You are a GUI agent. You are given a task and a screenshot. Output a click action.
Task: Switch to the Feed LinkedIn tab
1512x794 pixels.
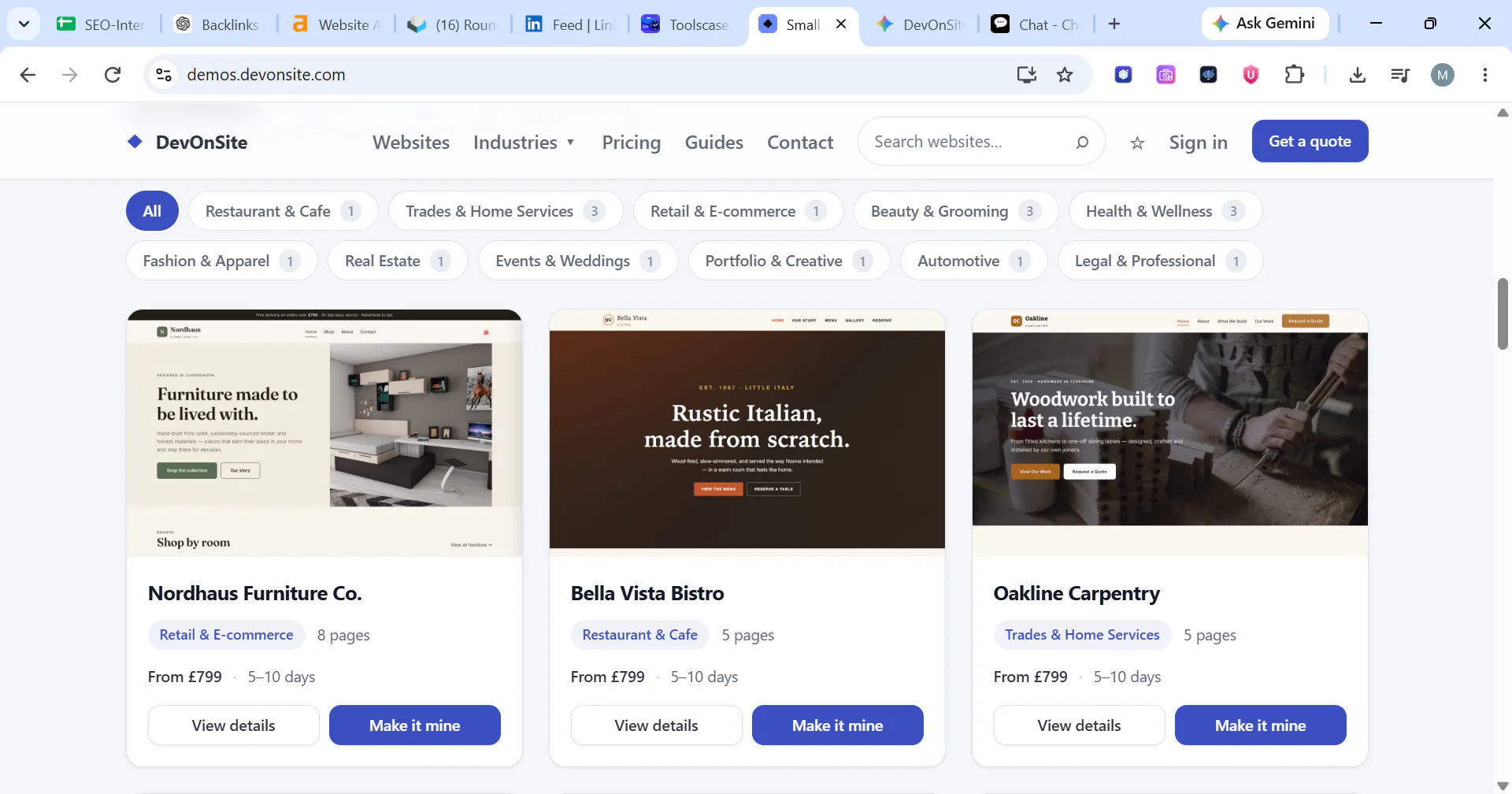coord(569,24)
